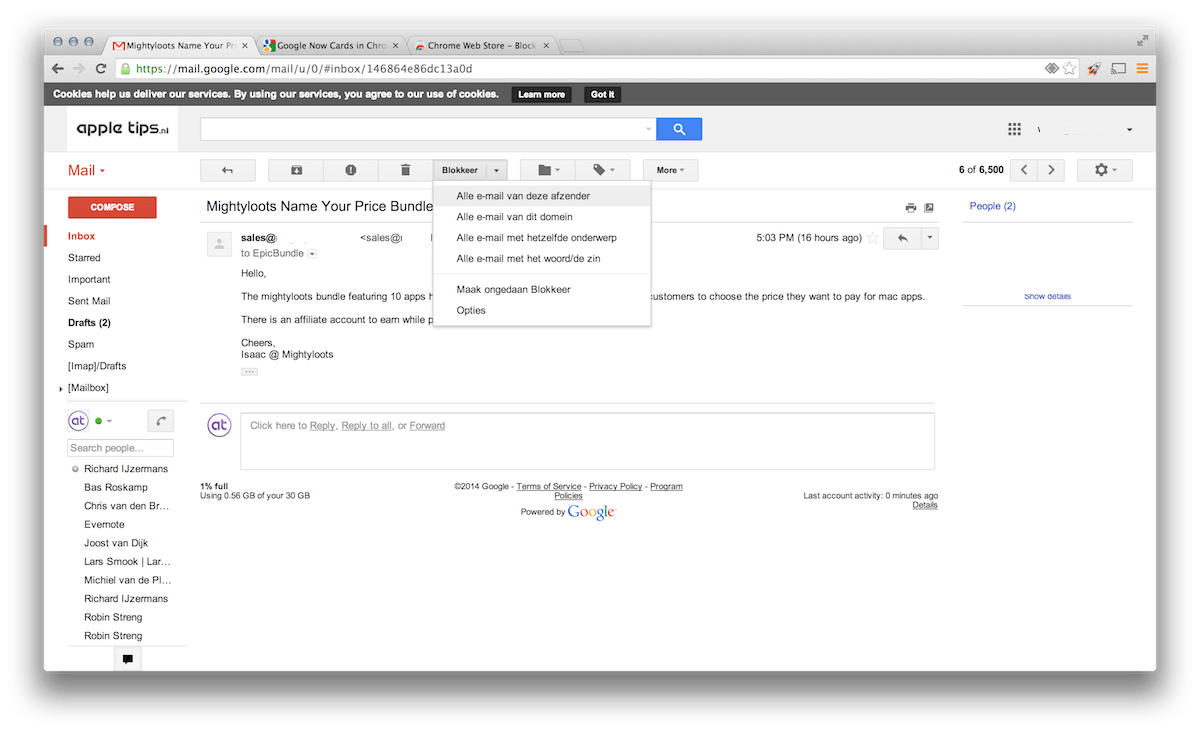
Task: Open chat speech bubble icon
Action: point(128,659)
